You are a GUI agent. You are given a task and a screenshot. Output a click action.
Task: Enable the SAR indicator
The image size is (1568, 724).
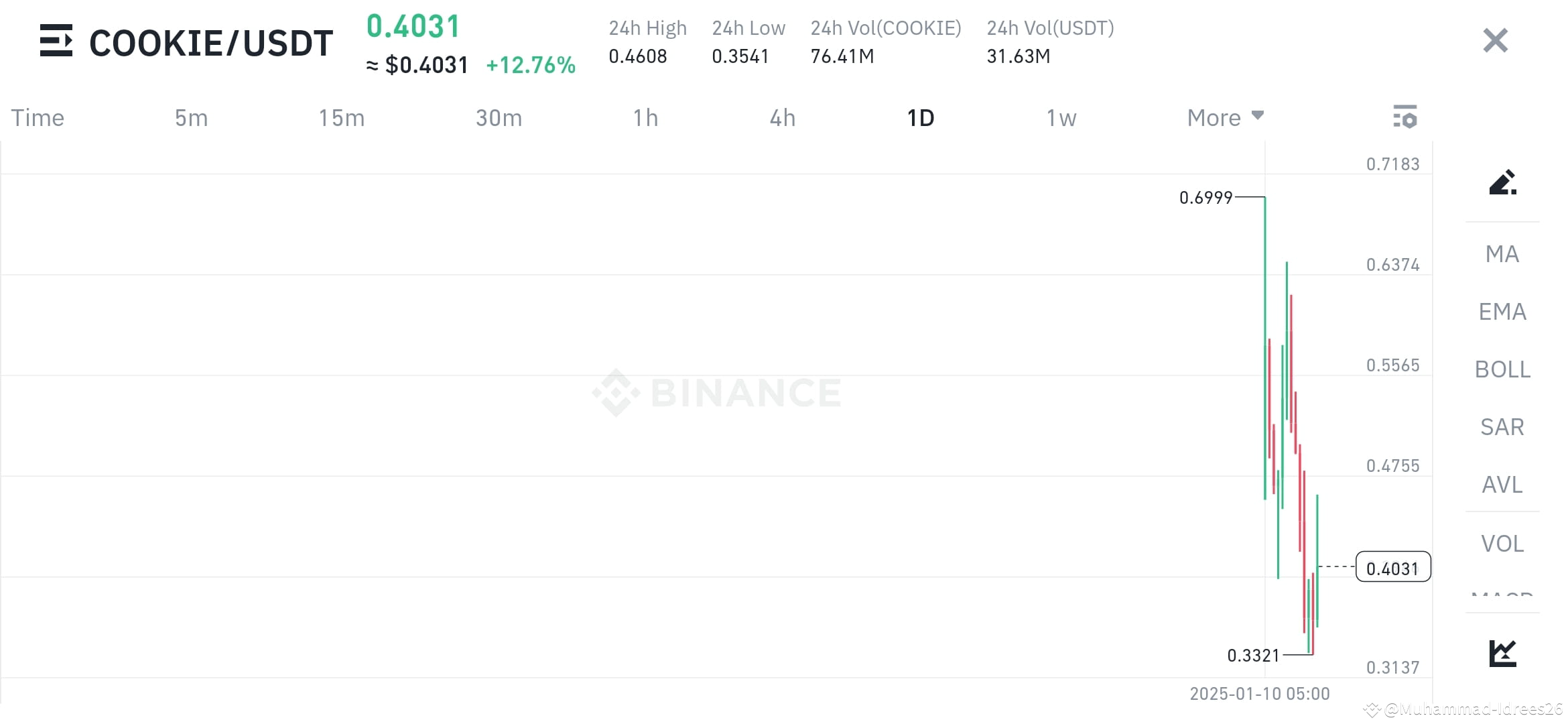pos(1502,426)
